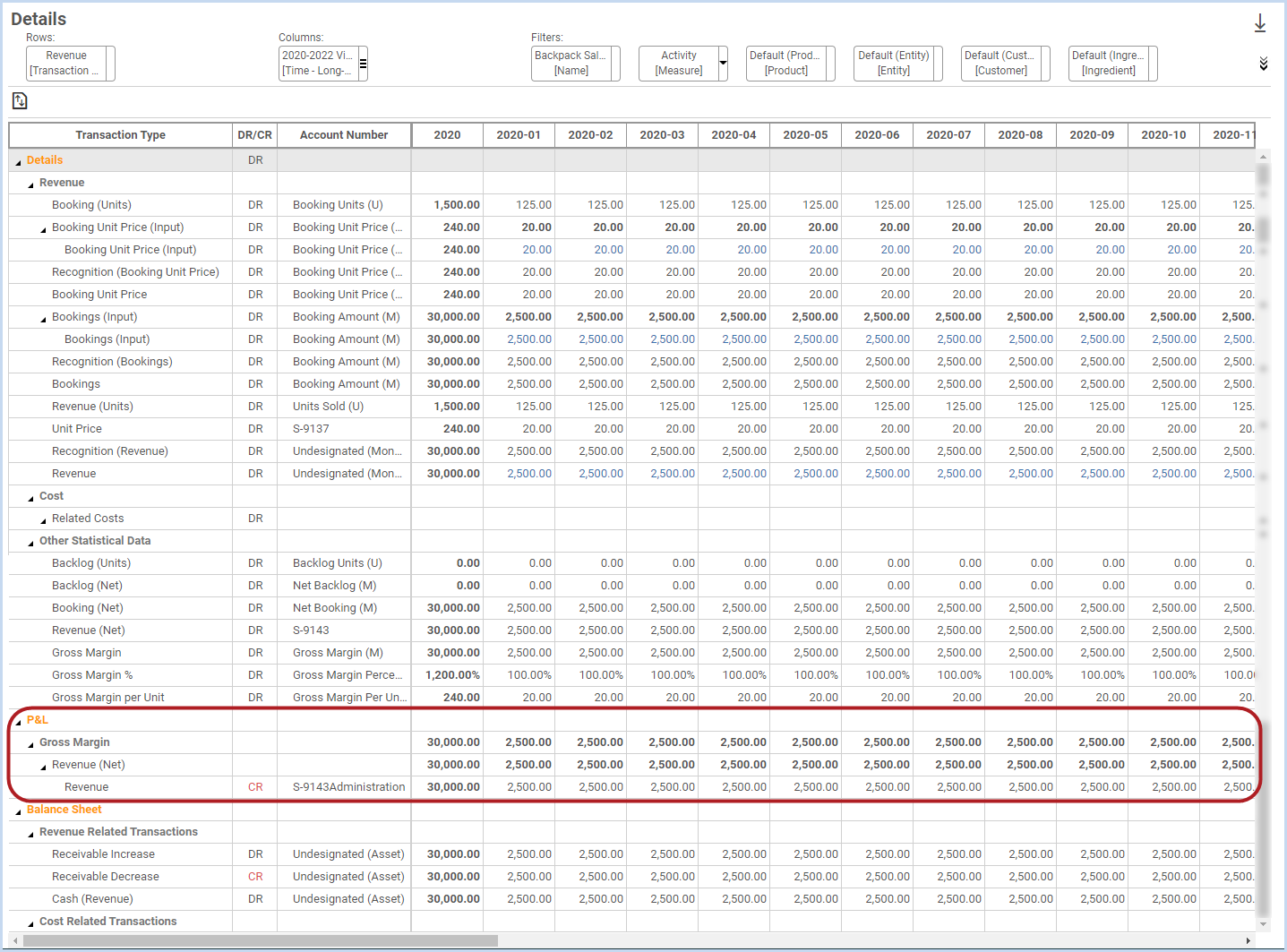Collapse the Revenue group under Details
1287x952 pixels.
(x=30, y=184)
